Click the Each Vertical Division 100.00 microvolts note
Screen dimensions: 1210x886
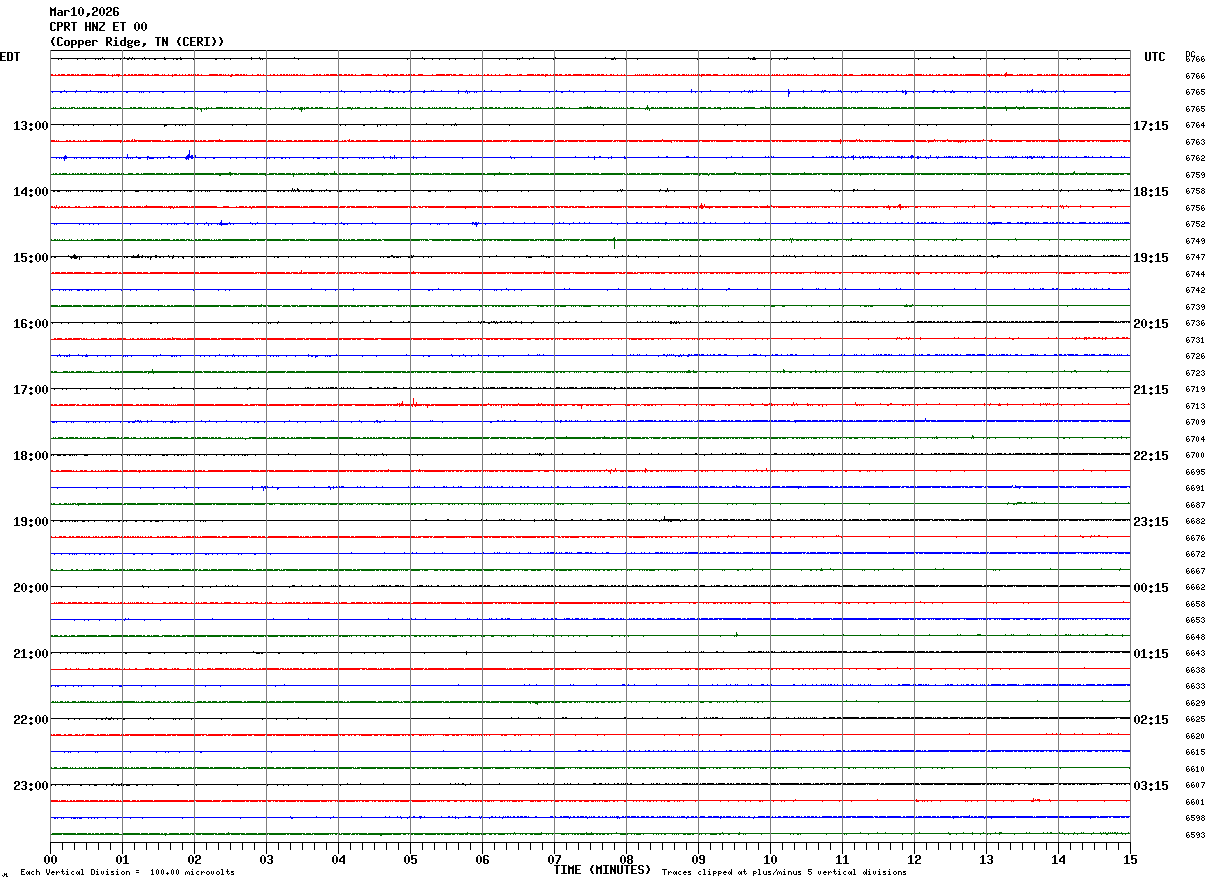click(x=127, y=873)
